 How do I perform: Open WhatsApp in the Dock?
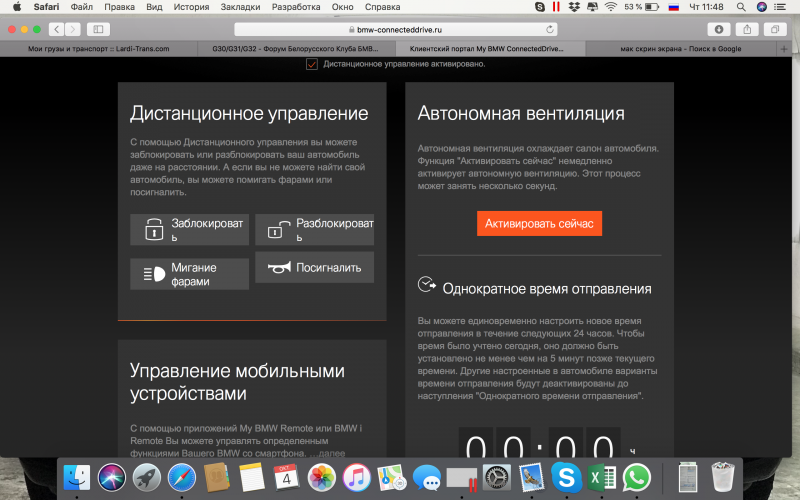pos(637,478)
